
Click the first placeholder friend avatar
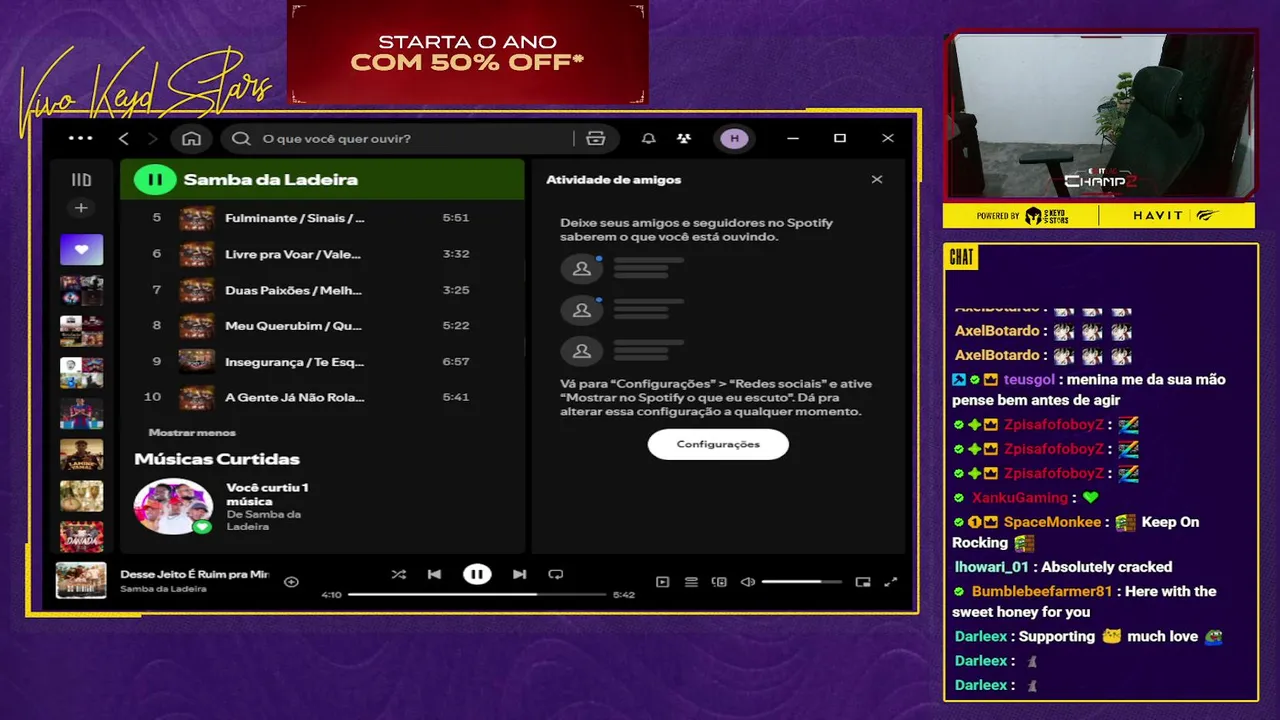pos(581,268)
